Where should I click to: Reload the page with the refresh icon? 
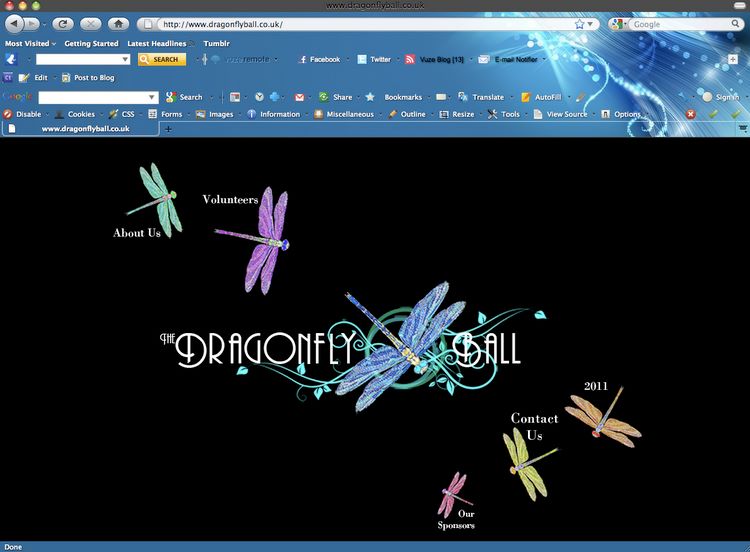pyautogui.click(x=63, y=23)
